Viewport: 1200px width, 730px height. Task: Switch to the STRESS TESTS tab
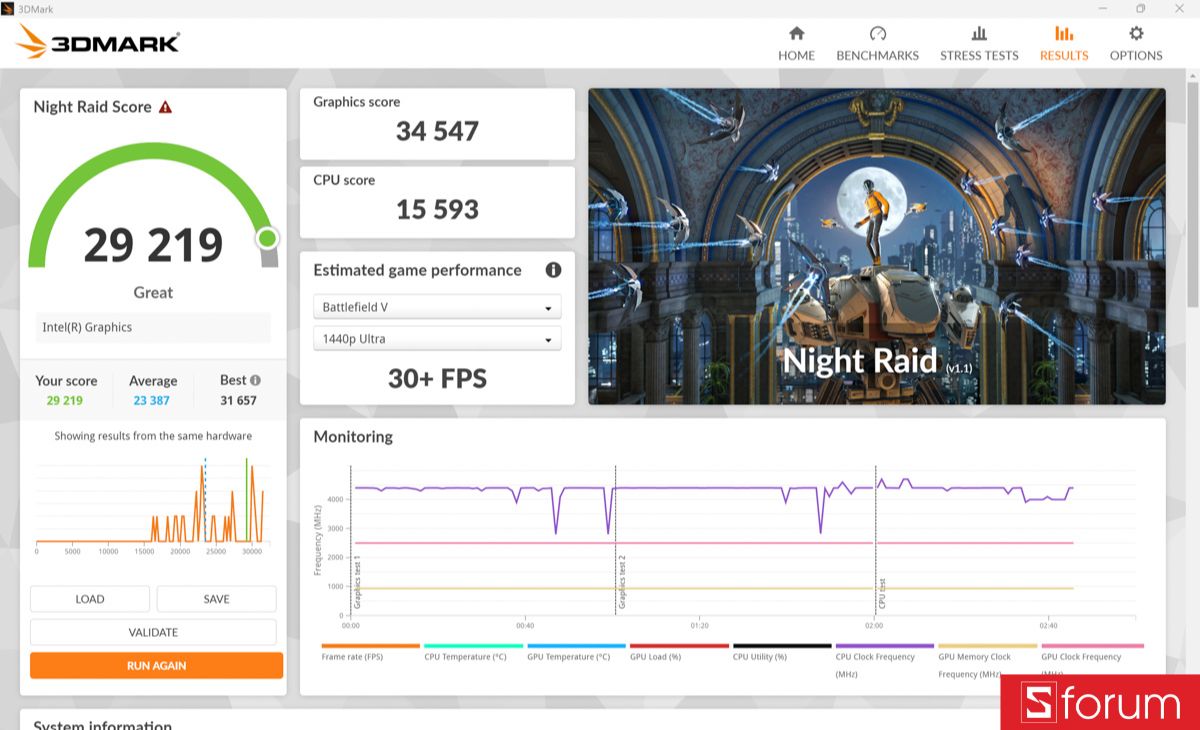979,43
